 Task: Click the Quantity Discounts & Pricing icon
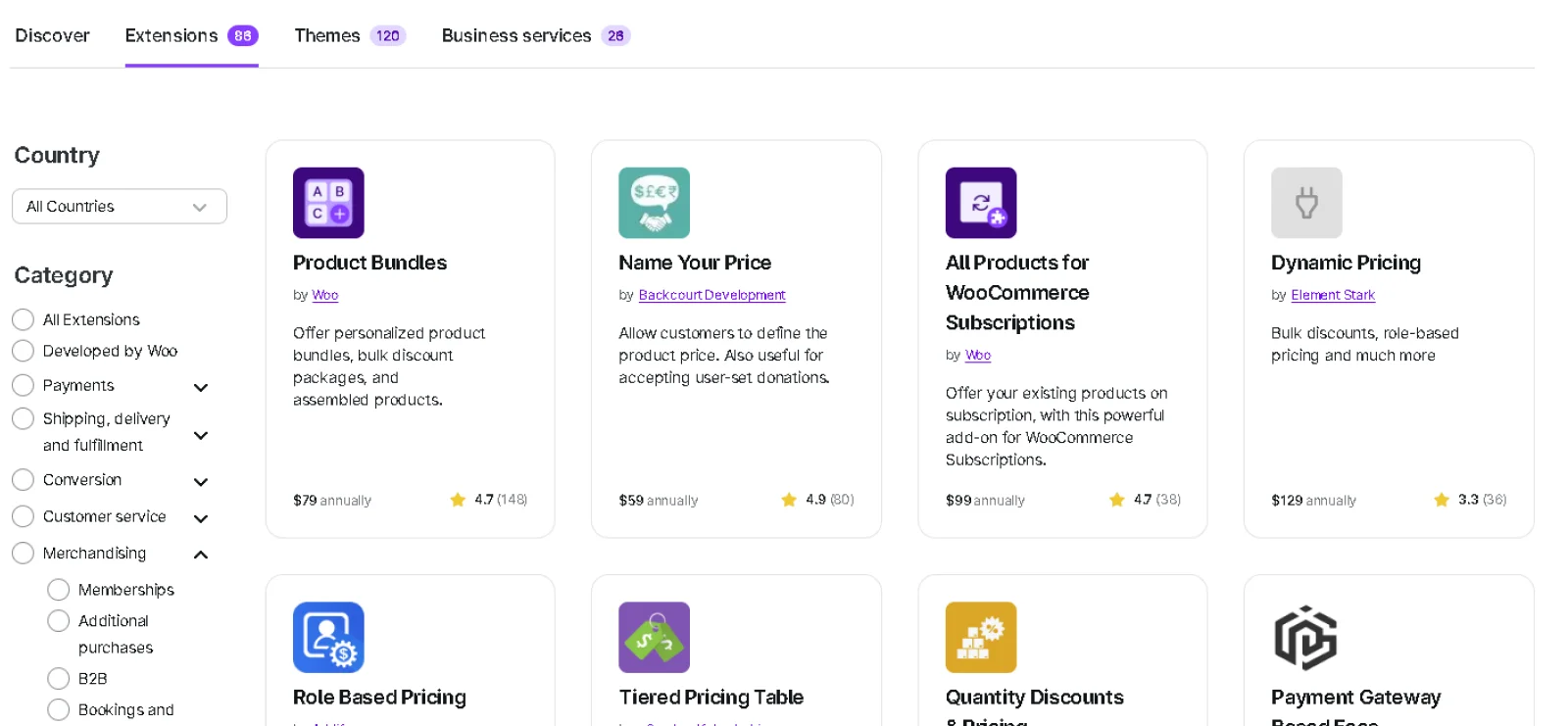point(980,637)
